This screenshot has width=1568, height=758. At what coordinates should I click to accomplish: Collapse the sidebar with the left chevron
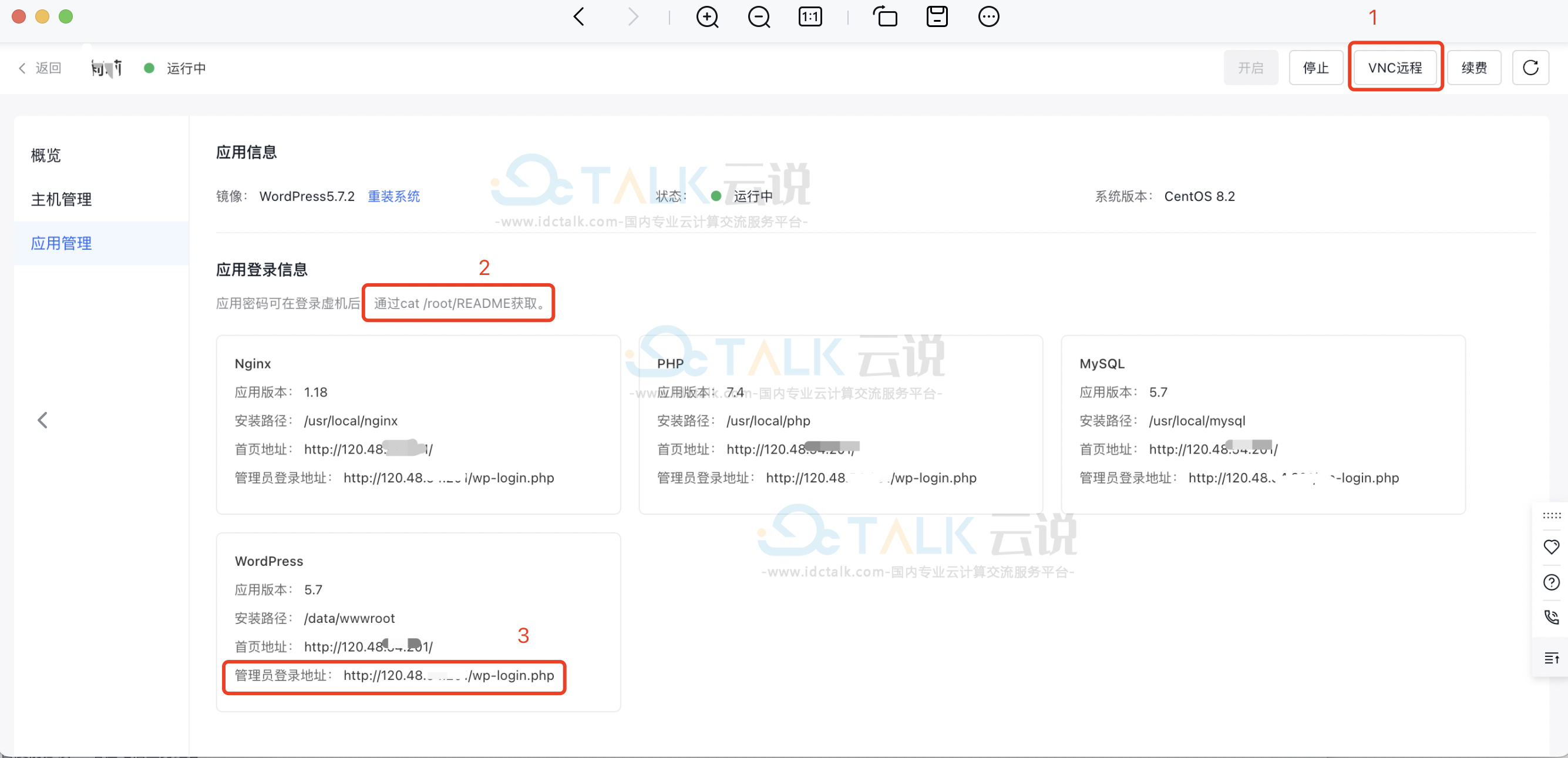click(x=42, y=420)
